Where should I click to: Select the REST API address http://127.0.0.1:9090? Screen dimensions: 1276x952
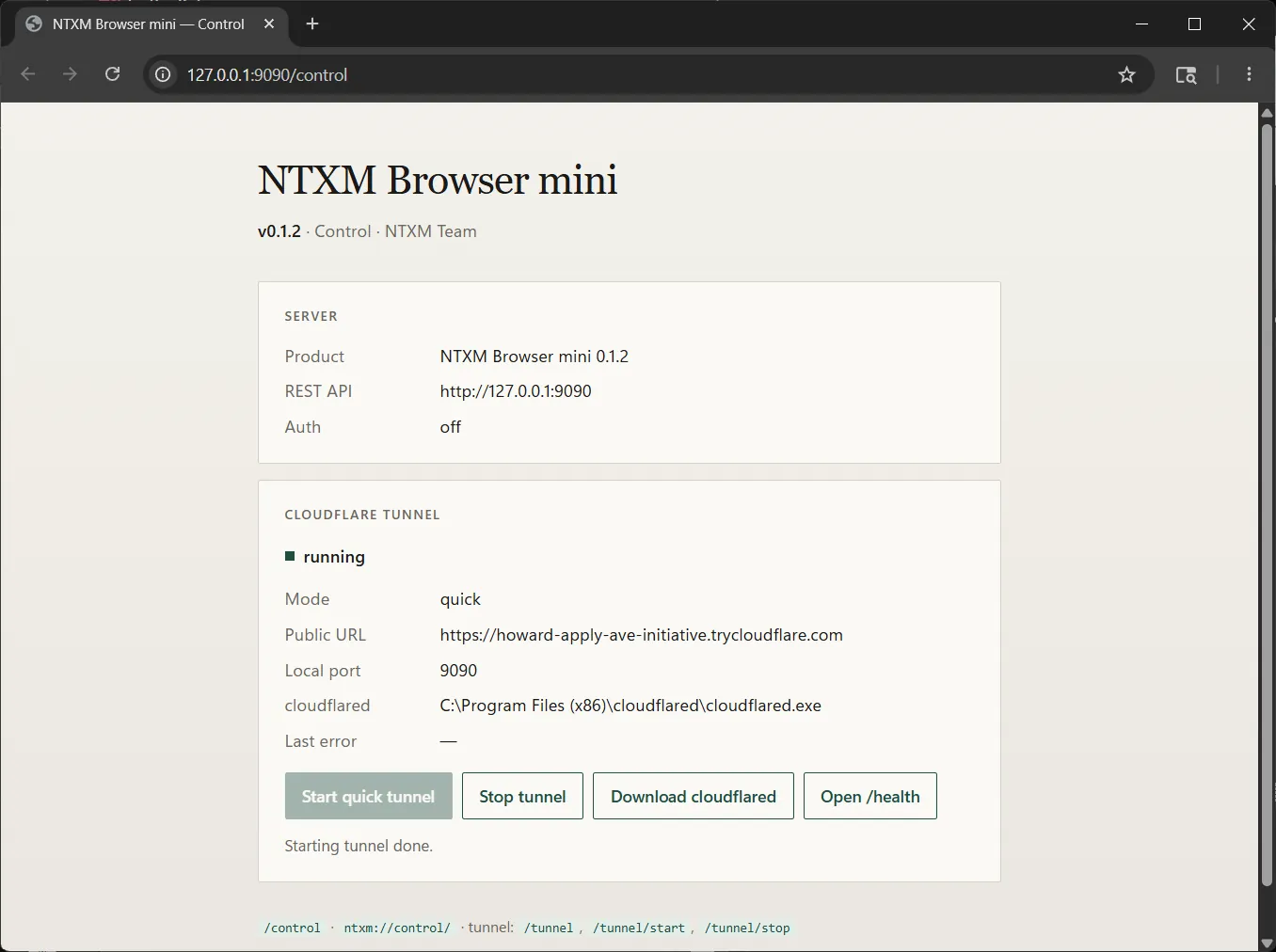tap(516, 391)
